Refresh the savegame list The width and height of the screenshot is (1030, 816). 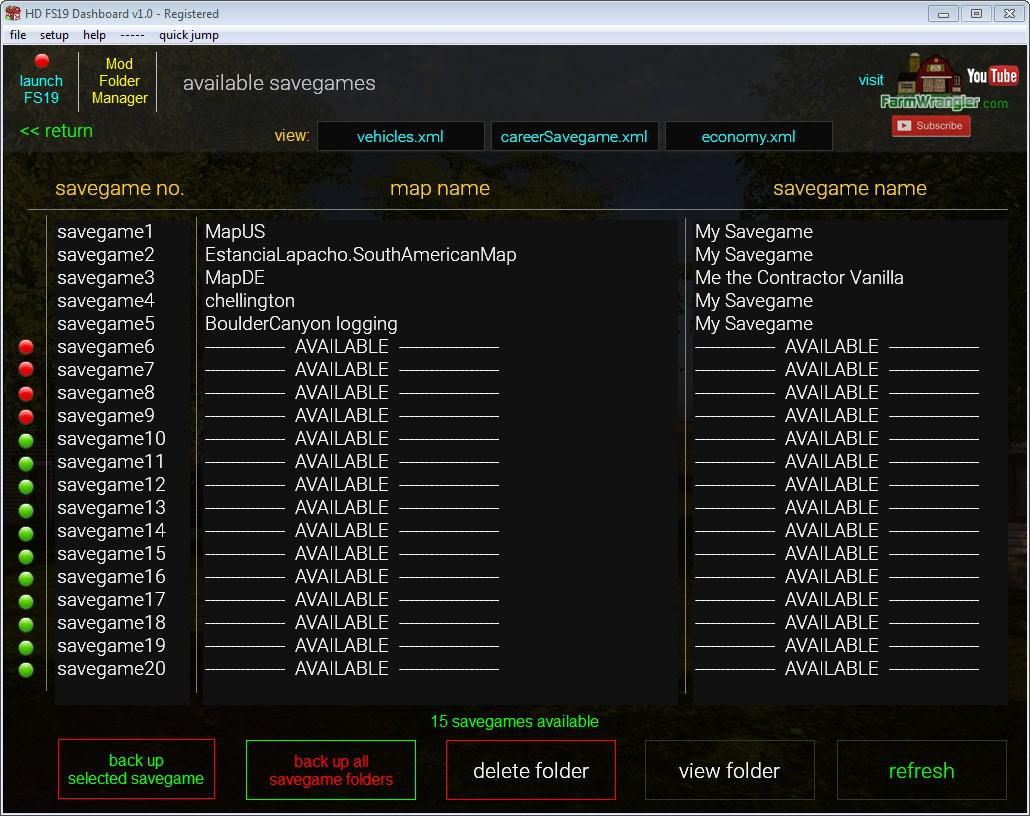point(921,771)
